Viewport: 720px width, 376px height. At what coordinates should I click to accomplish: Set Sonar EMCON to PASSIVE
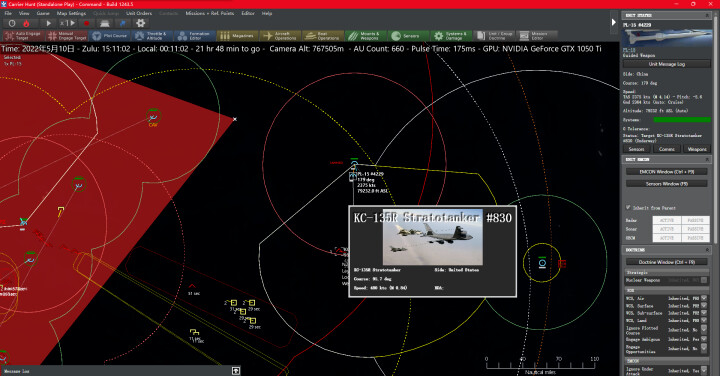(695, 229)
